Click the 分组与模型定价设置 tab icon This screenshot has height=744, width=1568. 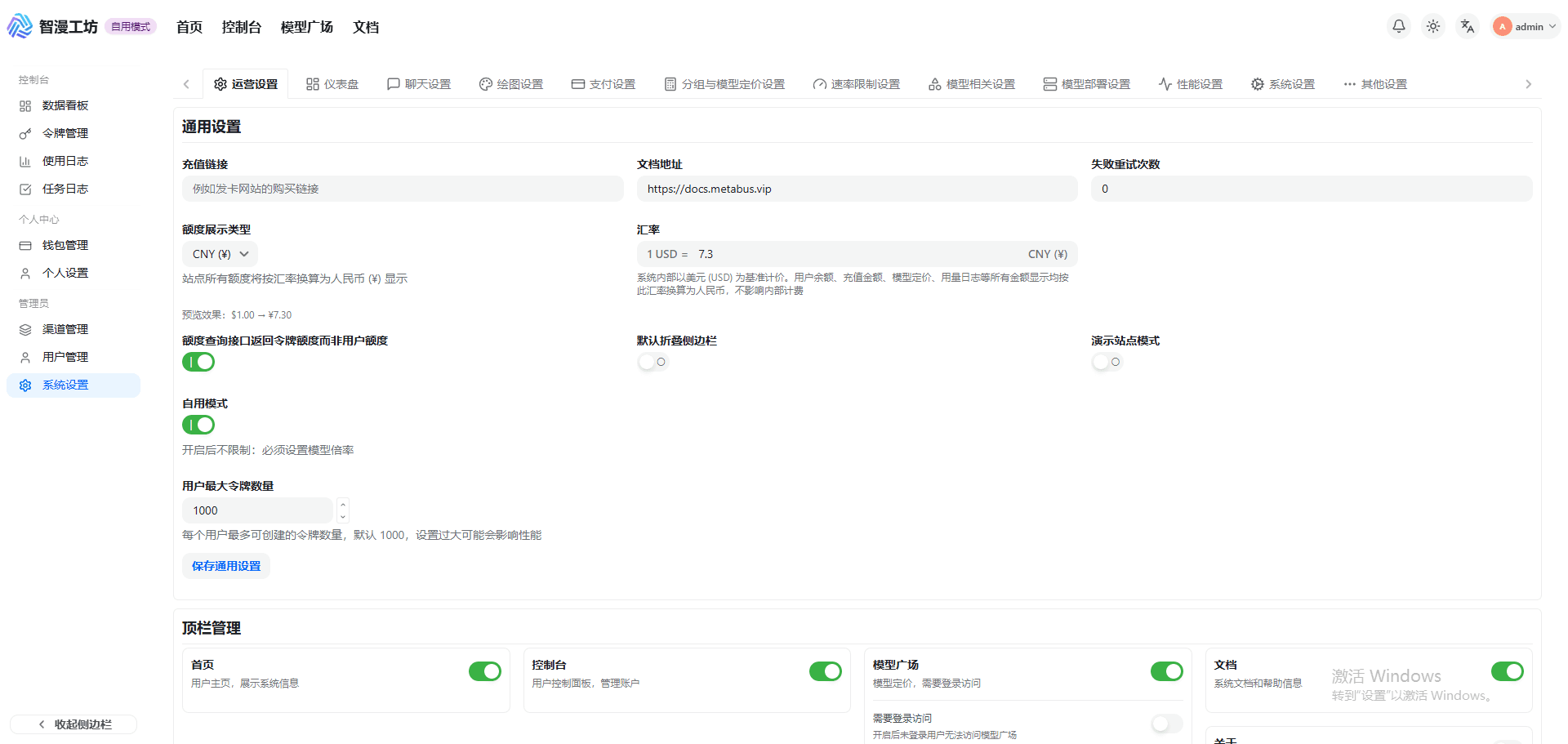tap(670, 84)
